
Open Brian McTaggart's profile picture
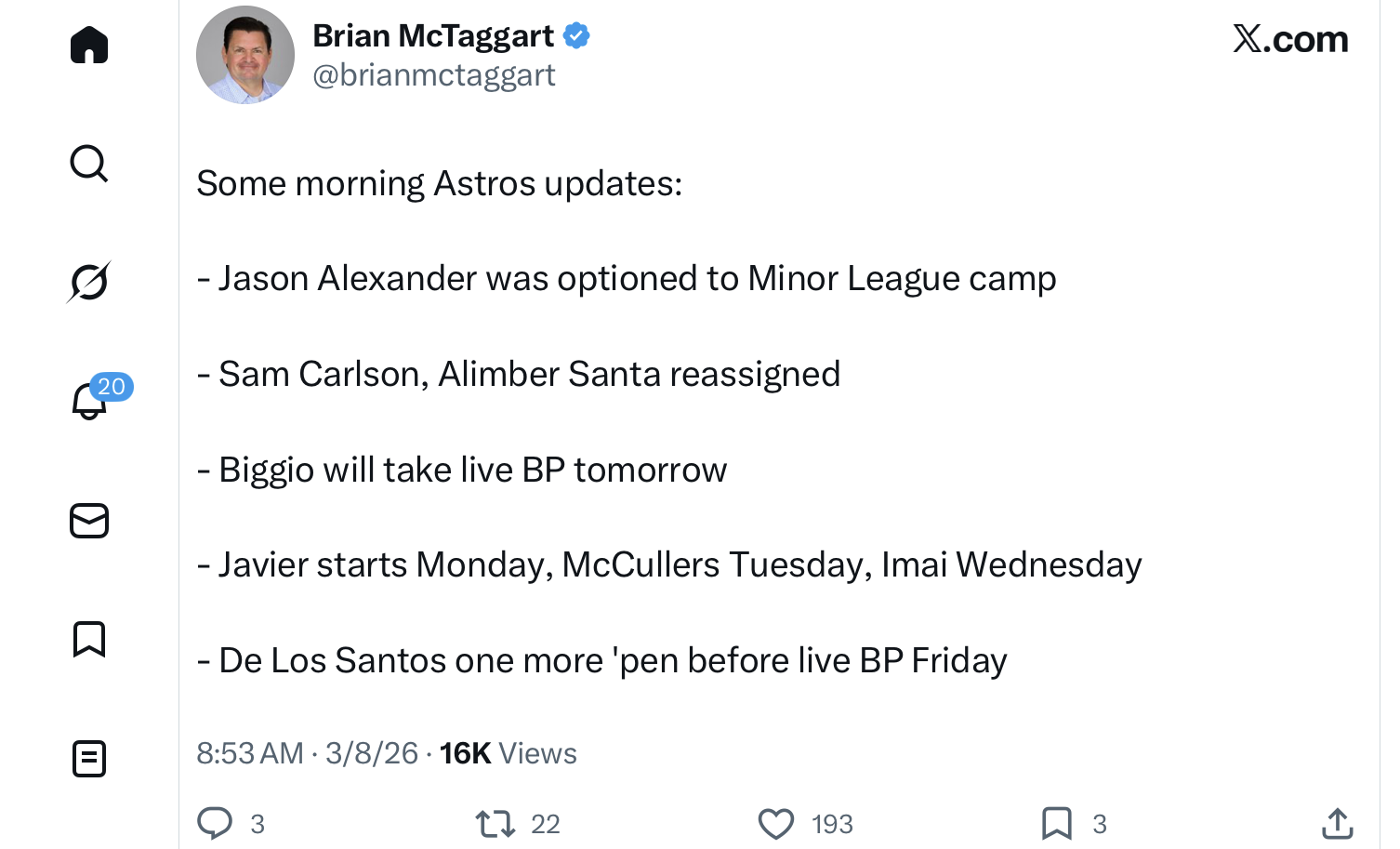[x=245, y=55]
